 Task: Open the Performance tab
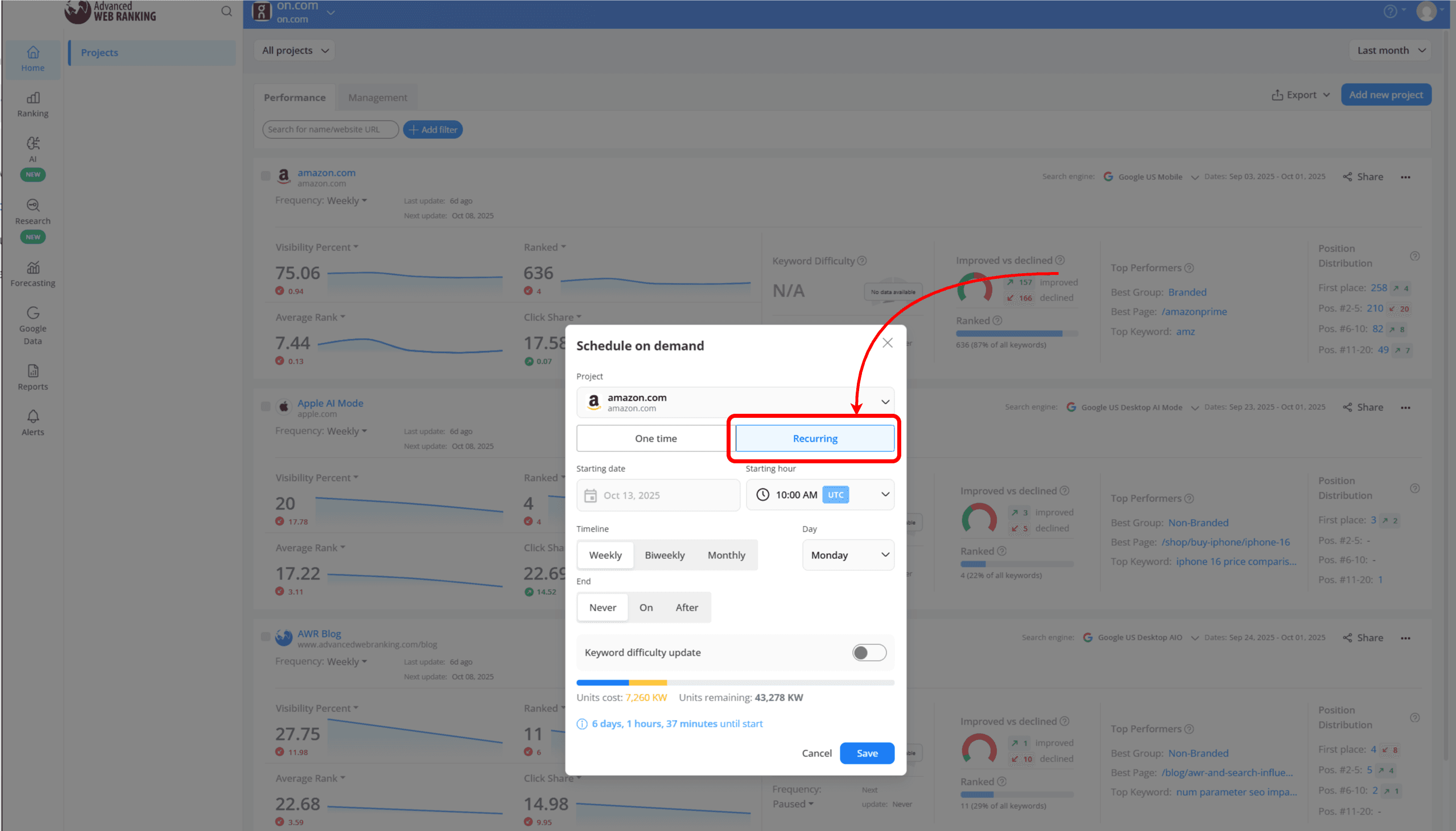294,97
